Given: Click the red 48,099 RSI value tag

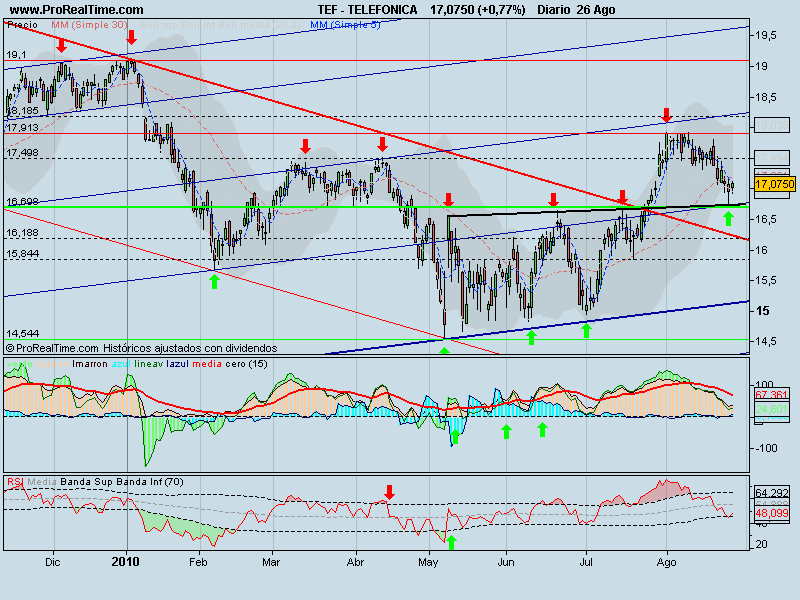Looking at the screenshot, I should [771, 513].
